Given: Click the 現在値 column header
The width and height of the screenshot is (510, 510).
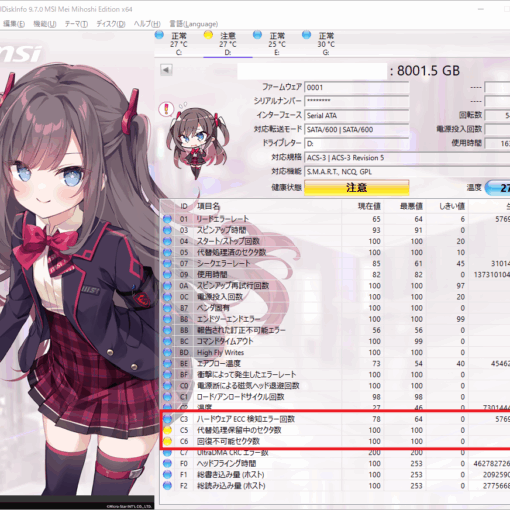Looking at the screenshot, I should [369, 206].
